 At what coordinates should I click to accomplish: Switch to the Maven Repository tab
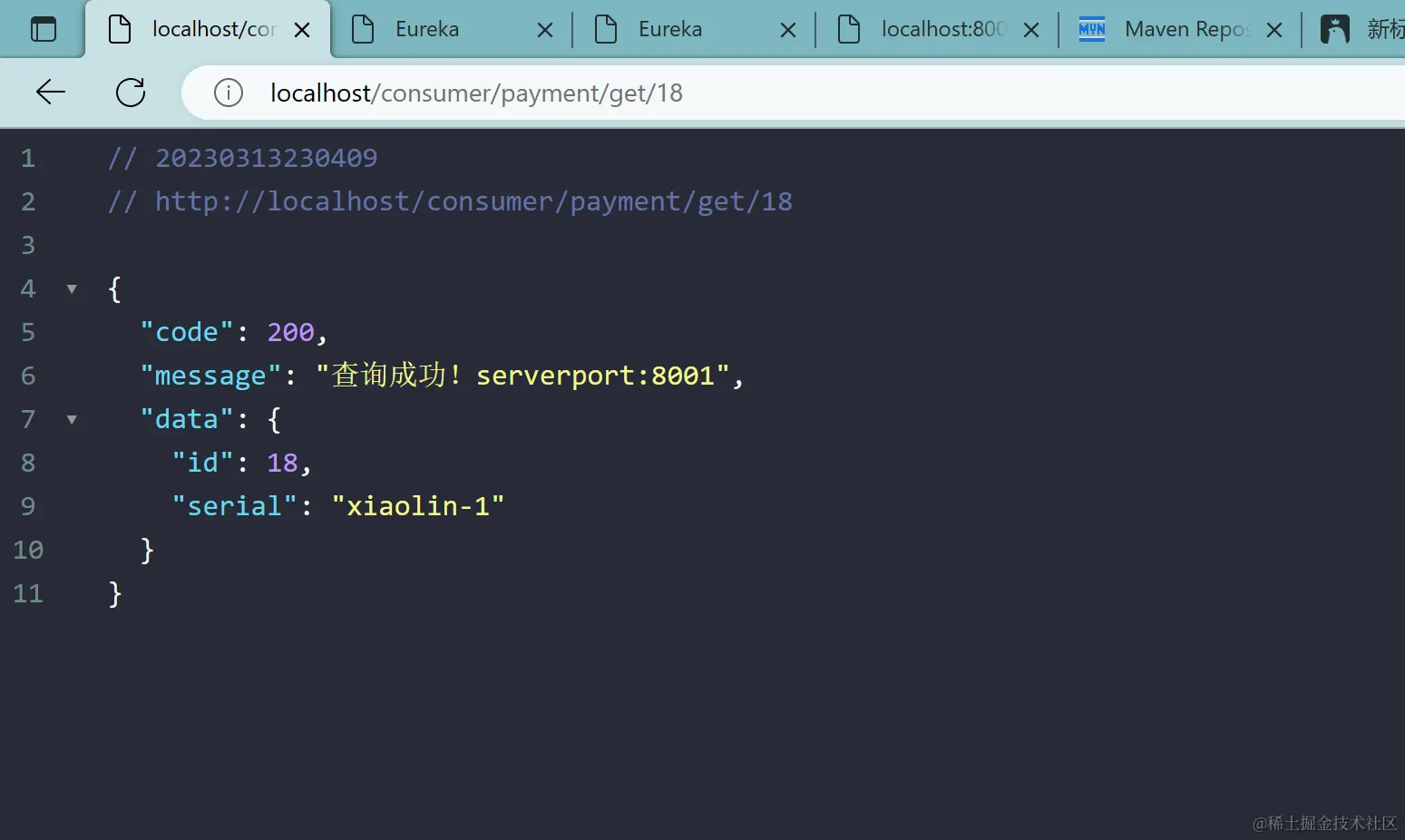1181,30
